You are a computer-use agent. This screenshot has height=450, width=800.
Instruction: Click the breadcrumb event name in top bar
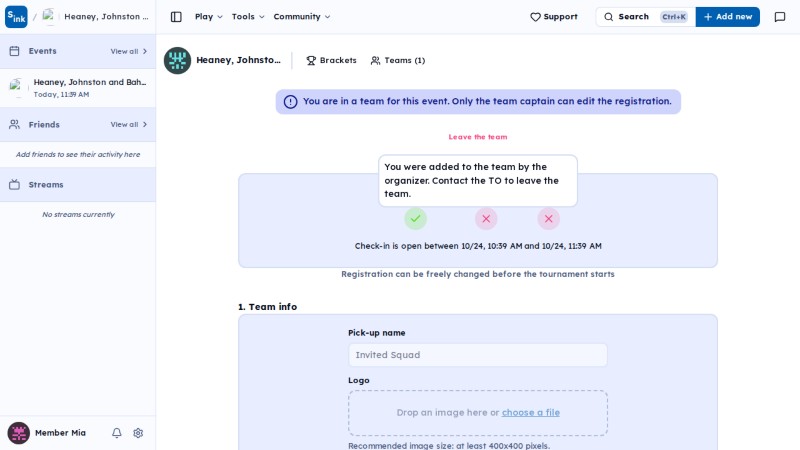(x=106, y=17)
